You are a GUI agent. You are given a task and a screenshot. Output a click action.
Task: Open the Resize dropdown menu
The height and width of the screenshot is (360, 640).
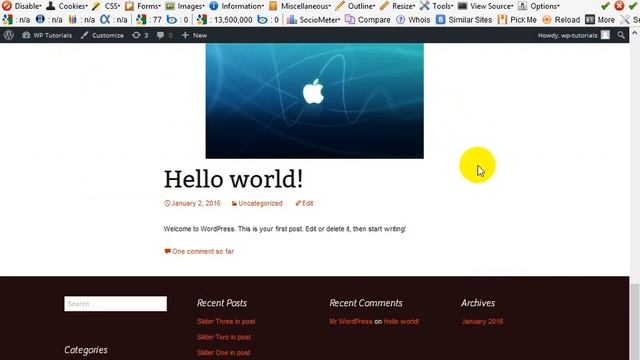click(397, 6)
